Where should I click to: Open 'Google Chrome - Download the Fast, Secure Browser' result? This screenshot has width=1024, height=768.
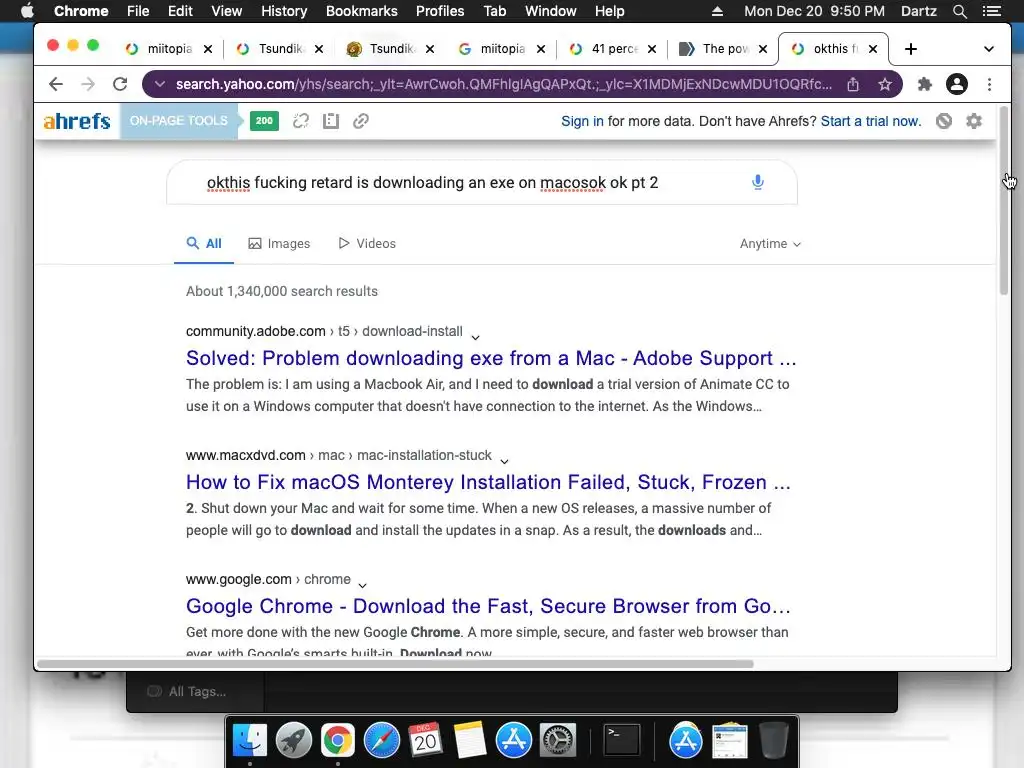[488, 606]
